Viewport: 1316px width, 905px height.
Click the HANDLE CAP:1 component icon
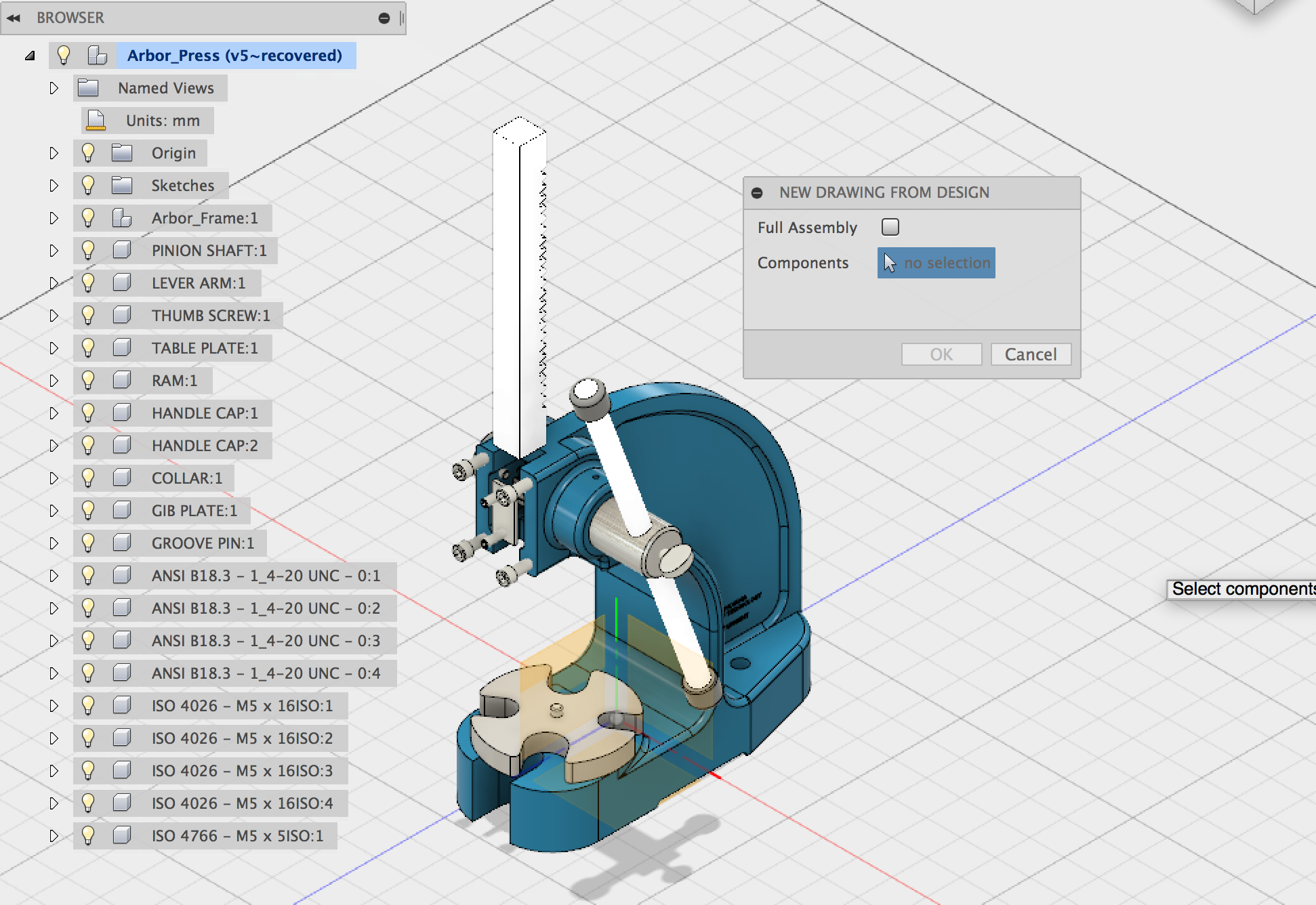tap(122, 413)
